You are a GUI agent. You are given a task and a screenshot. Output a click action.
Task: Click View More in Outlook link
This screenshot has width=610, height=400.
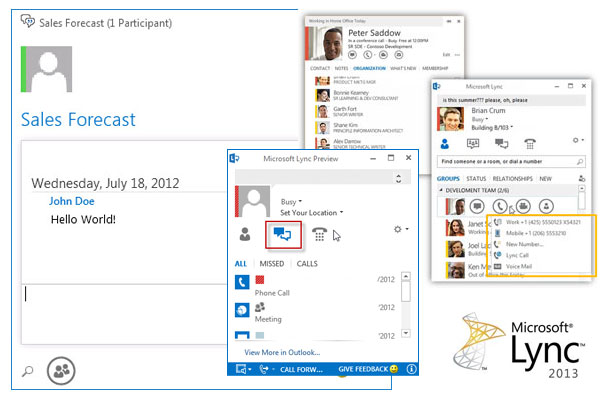pos(282,353)
